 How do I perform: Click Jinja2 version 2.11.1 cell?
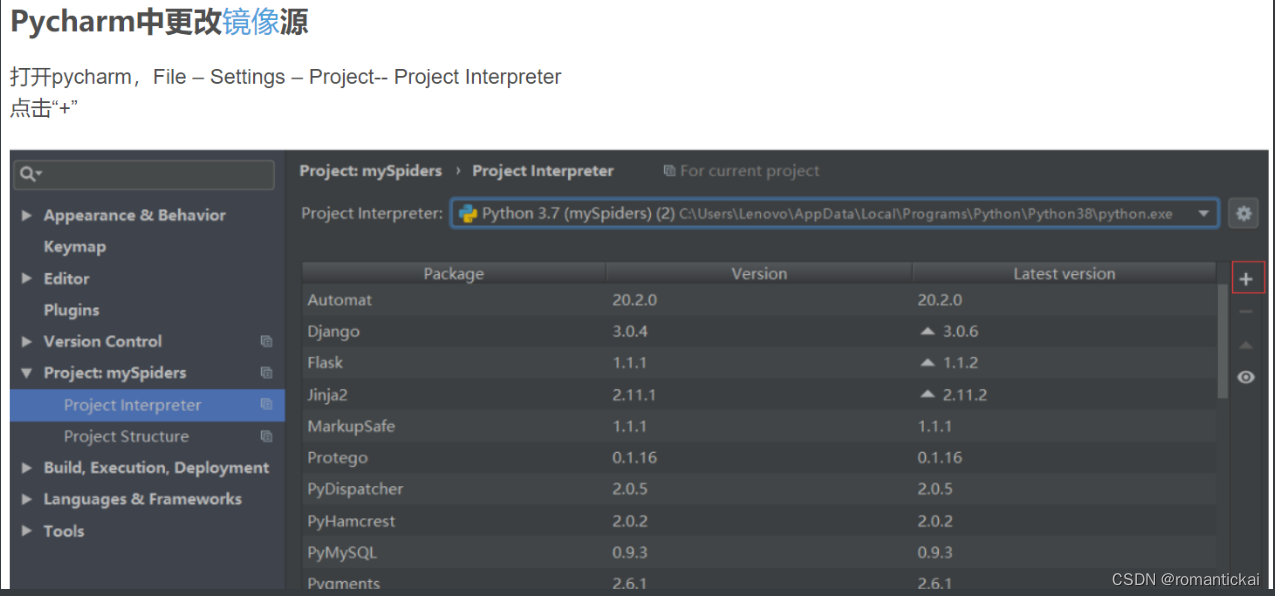(634, 394)
